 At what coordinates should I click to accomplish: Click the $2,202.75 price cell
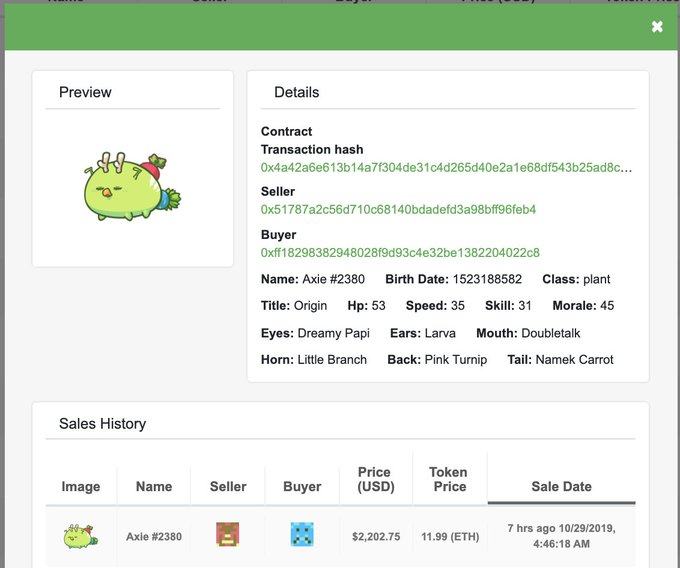(375, 536)
